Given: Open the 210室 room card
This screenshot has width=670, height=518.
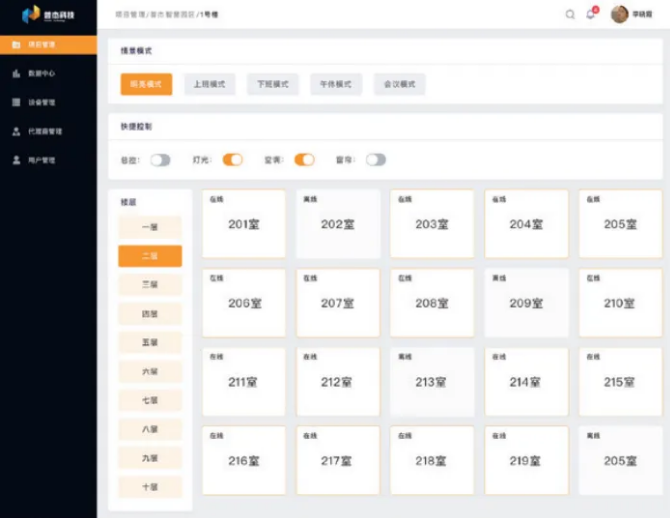Looking at the screenshot, I should [x=620, y=303].
